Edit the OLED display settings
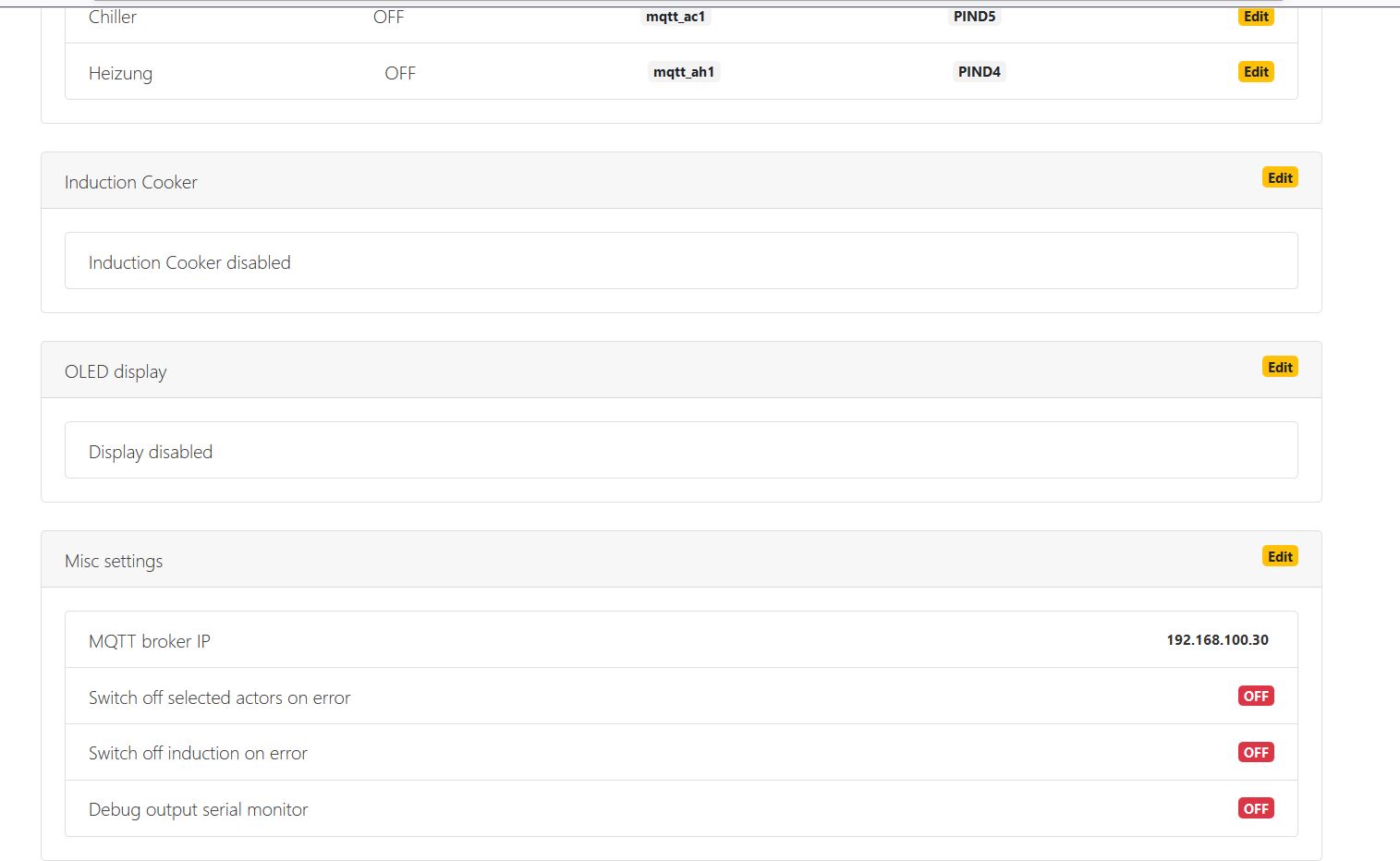 tap(1280, 368)
